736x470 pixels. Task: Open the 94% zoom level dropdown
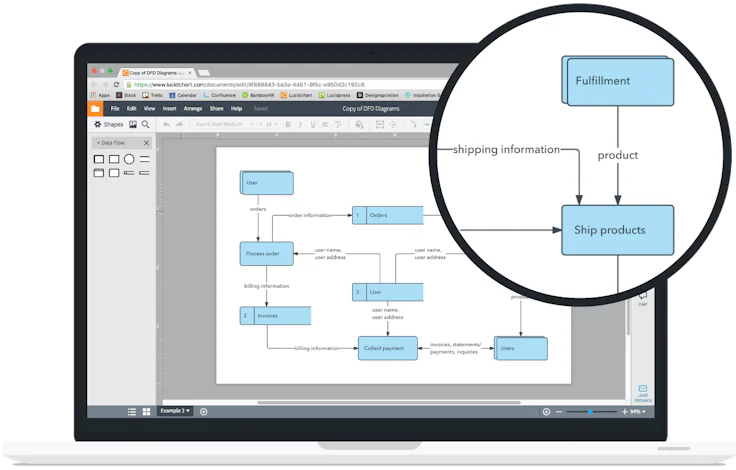click(x=637, y=412)
